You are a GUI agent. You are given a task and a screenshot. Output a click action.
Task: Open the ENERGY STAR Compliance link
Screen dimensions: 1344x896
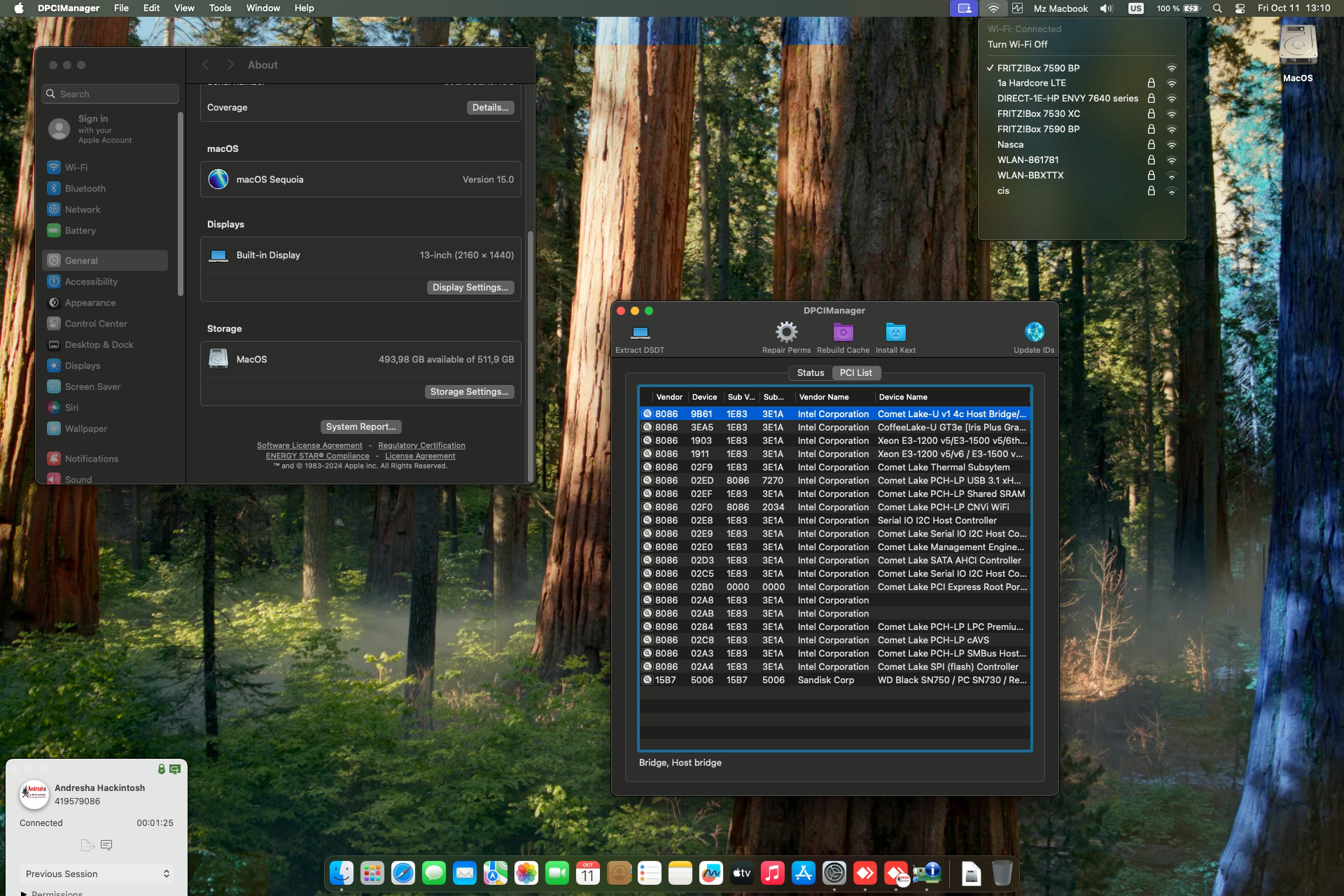[317, 456]
